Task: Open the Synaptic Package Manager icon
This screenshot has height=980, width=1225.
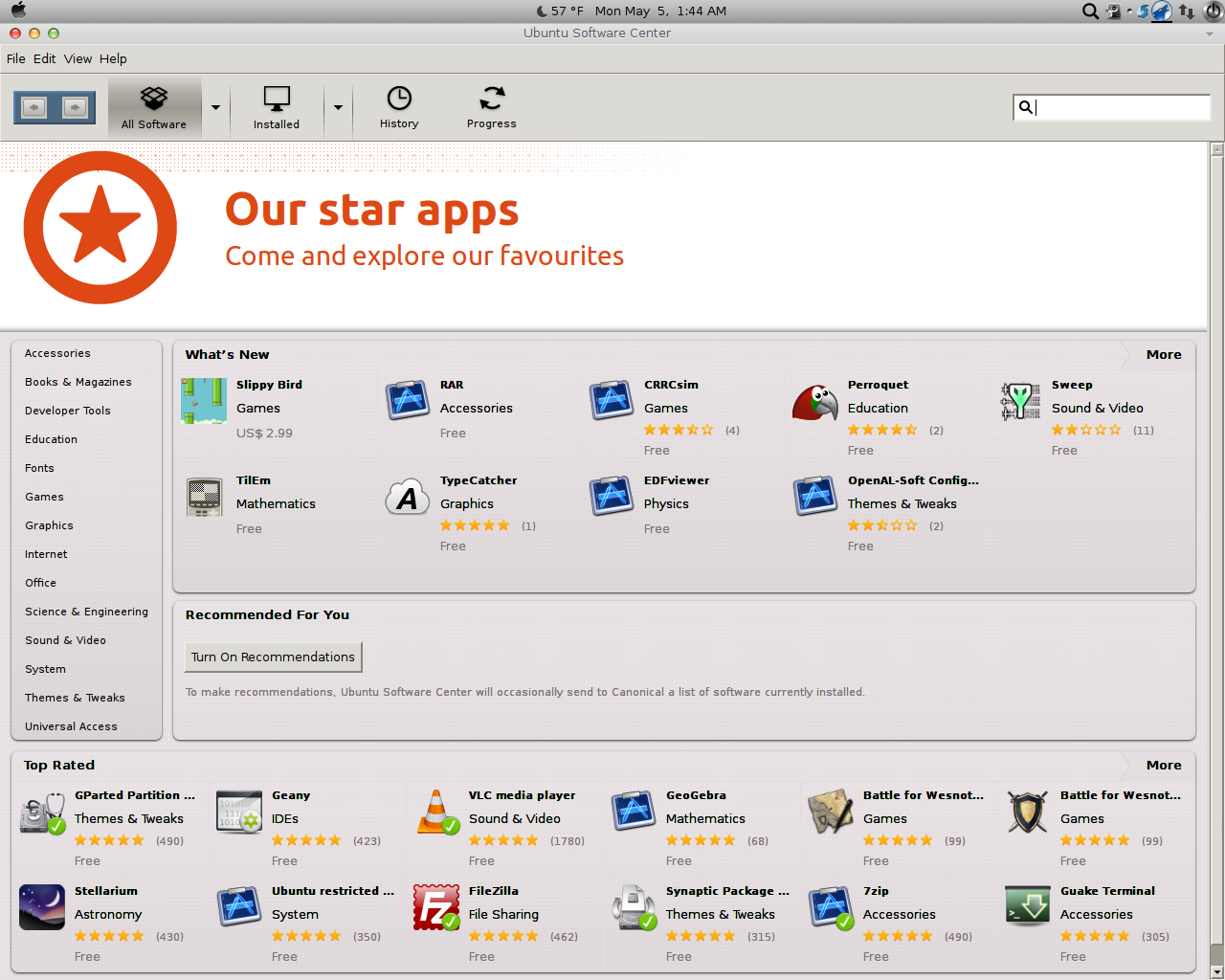Action: (634, 907)
